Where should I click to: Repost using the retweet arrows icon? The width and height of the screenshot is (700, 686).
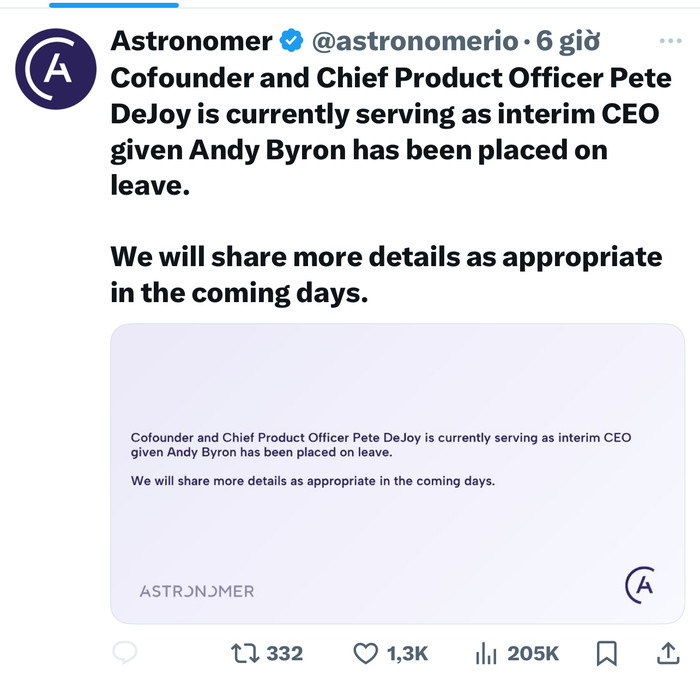click(x=245, y=653)
